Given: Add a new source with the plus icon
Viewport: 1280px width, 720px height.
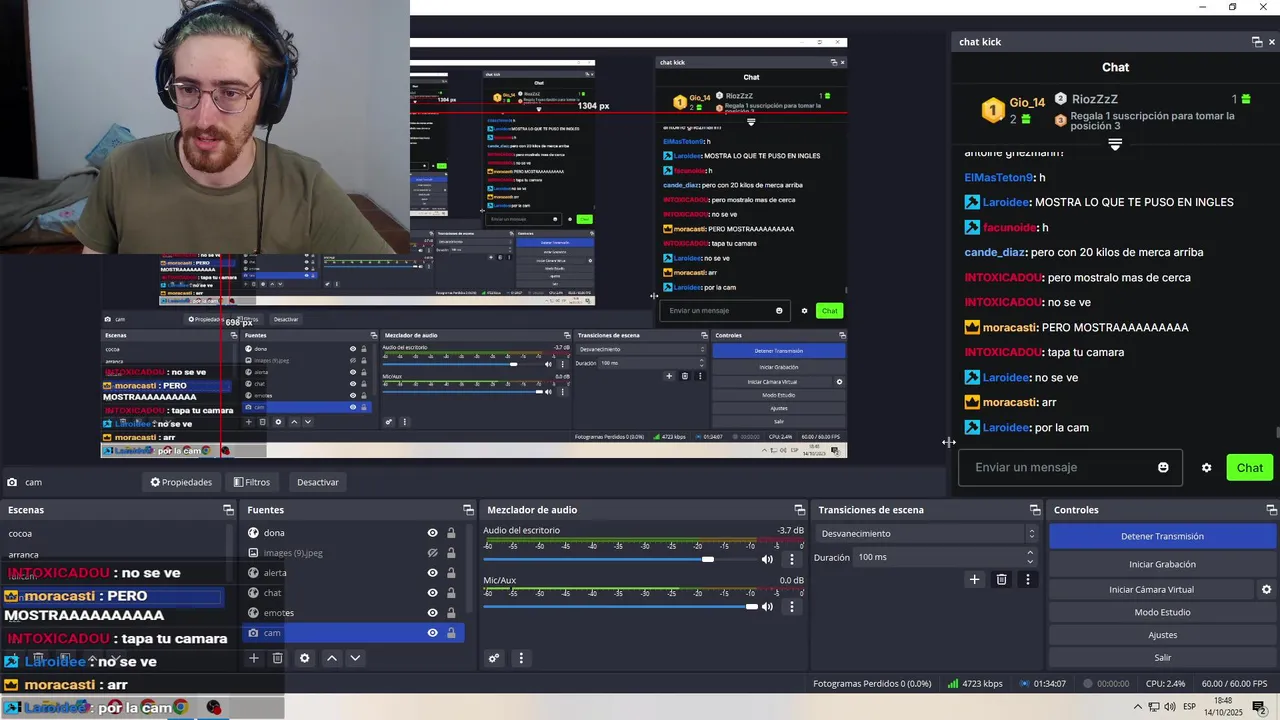Looking at the screenshot, I should pyautogui.click(x=254, y=658).
